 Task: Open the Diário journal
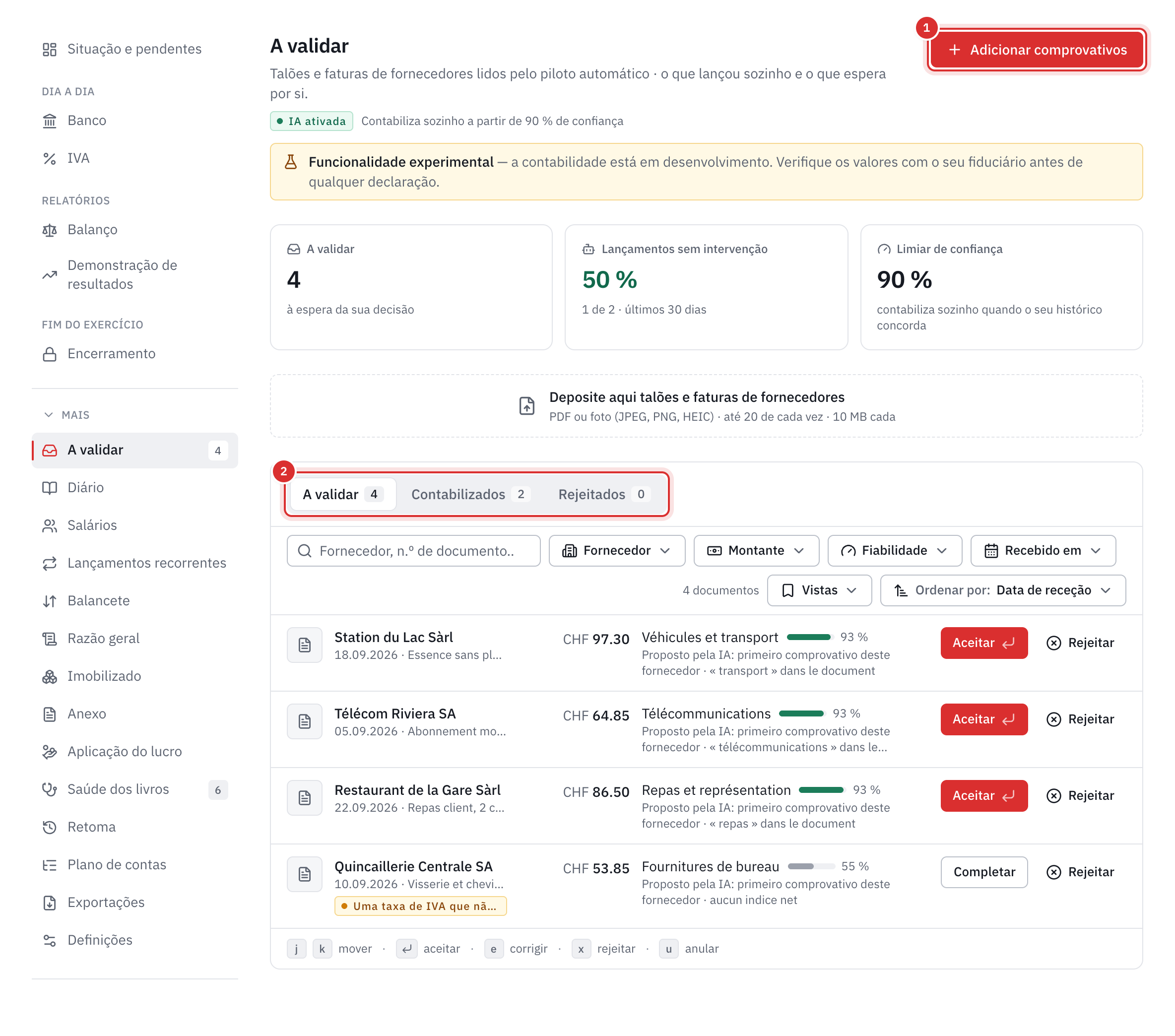pyautogui.click(x=134, y=488)
